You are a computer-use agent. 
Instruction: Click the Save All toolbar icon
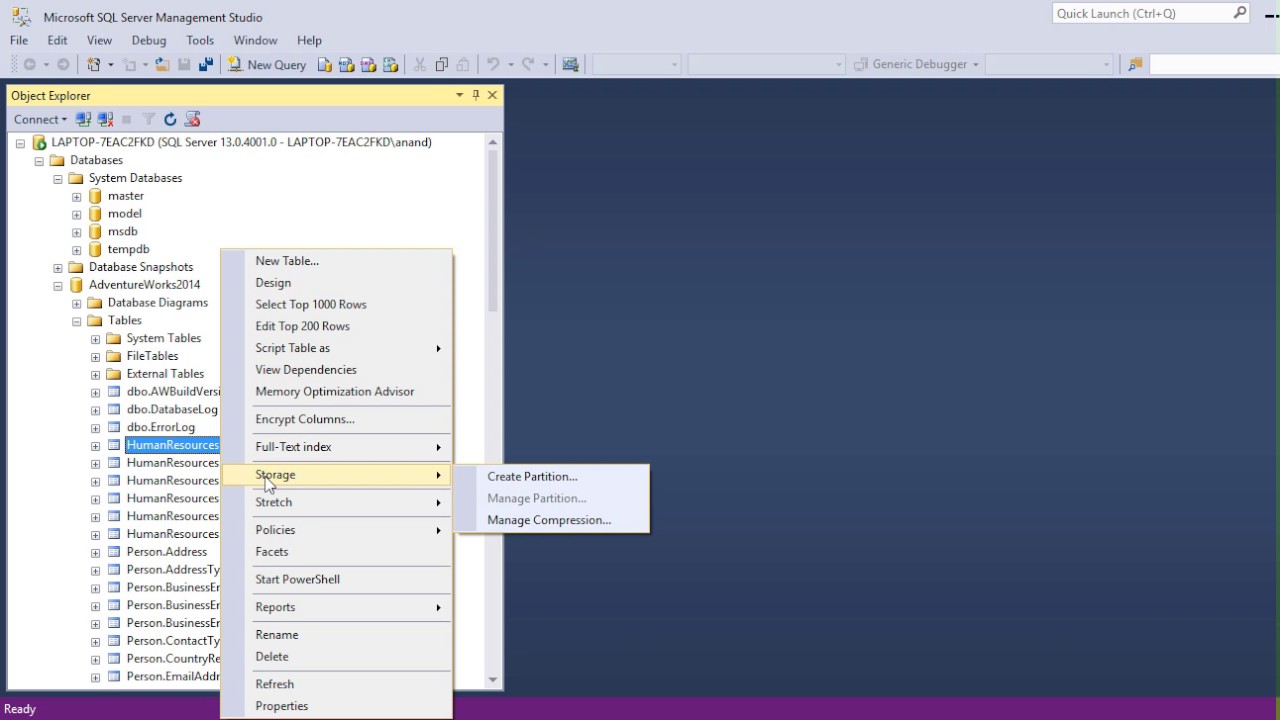(206, 64)
